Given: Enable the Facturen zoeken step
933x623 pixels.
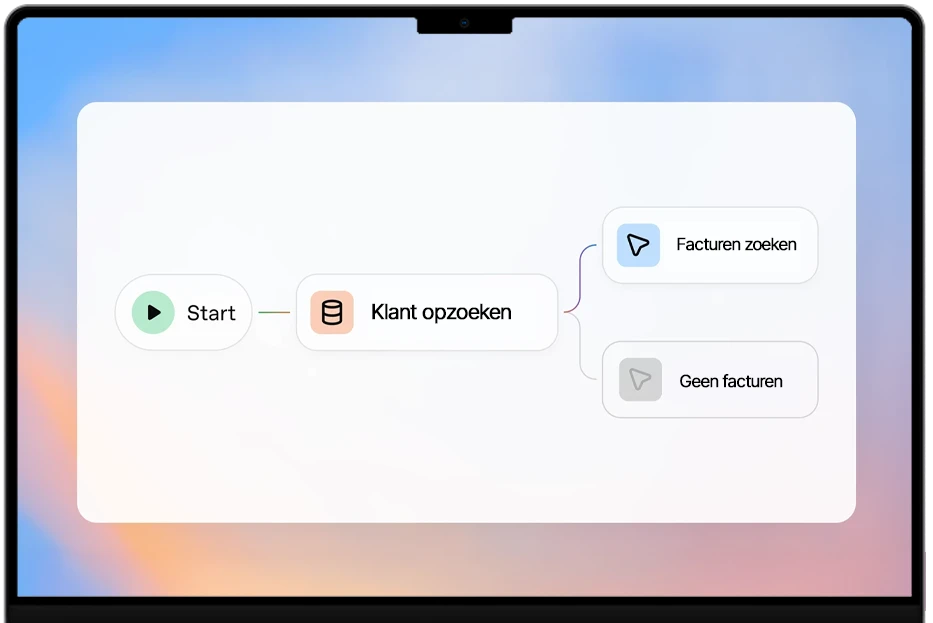Looking at the screenshot, I should click(710, 244).
